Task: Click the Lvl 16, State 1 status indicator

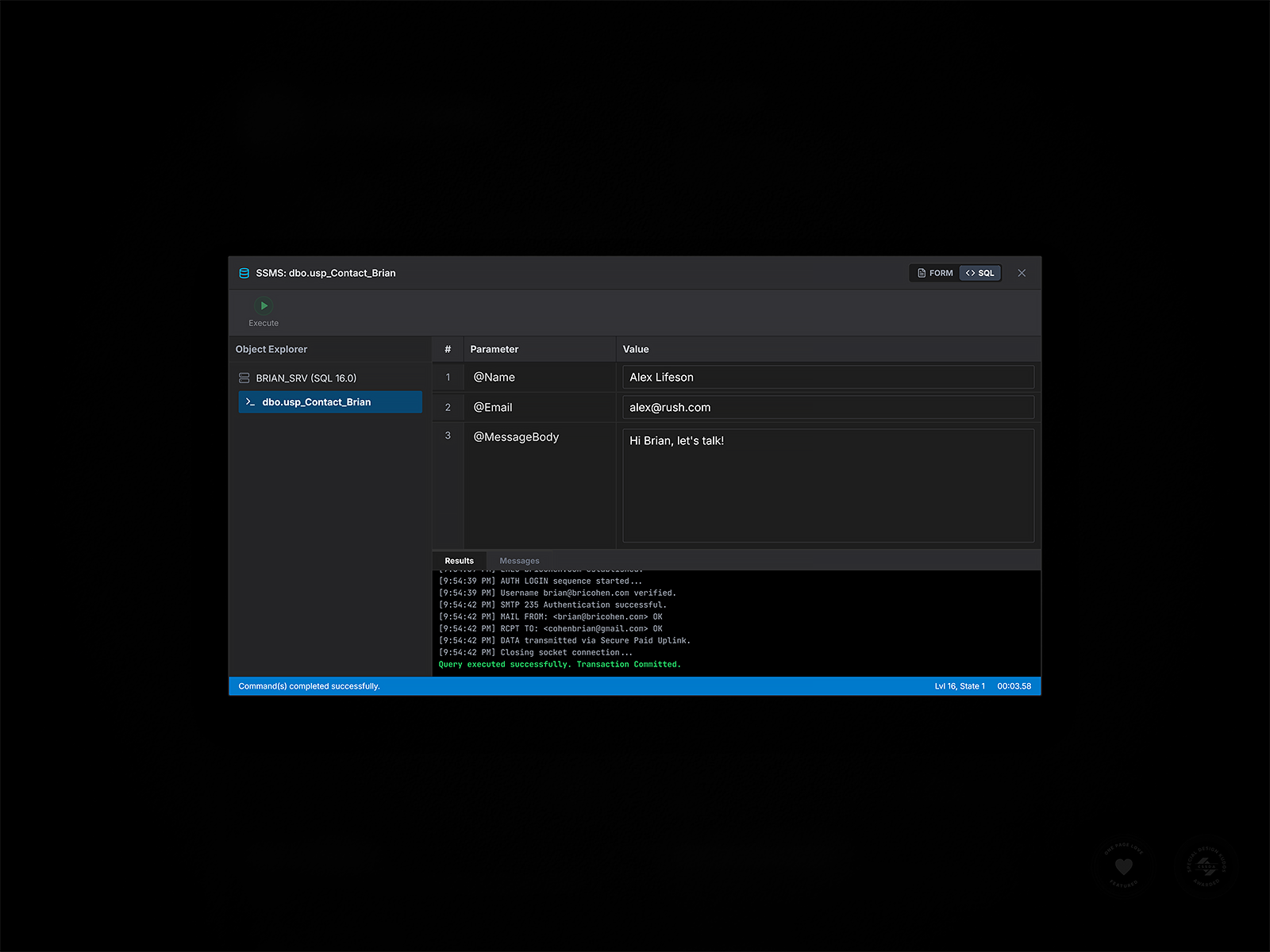Action: pos(960,686)
